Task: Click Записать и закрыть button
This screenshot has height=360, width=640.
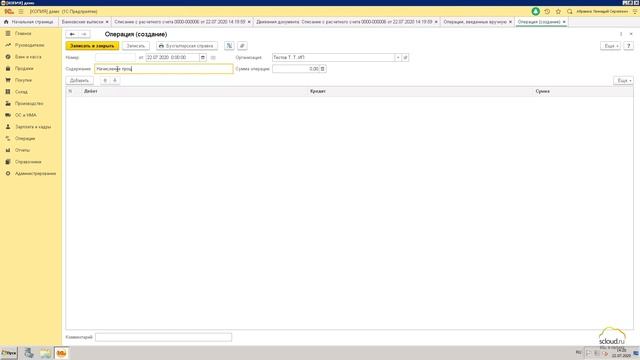Action: pyautogui.click(x=92, y=46)
